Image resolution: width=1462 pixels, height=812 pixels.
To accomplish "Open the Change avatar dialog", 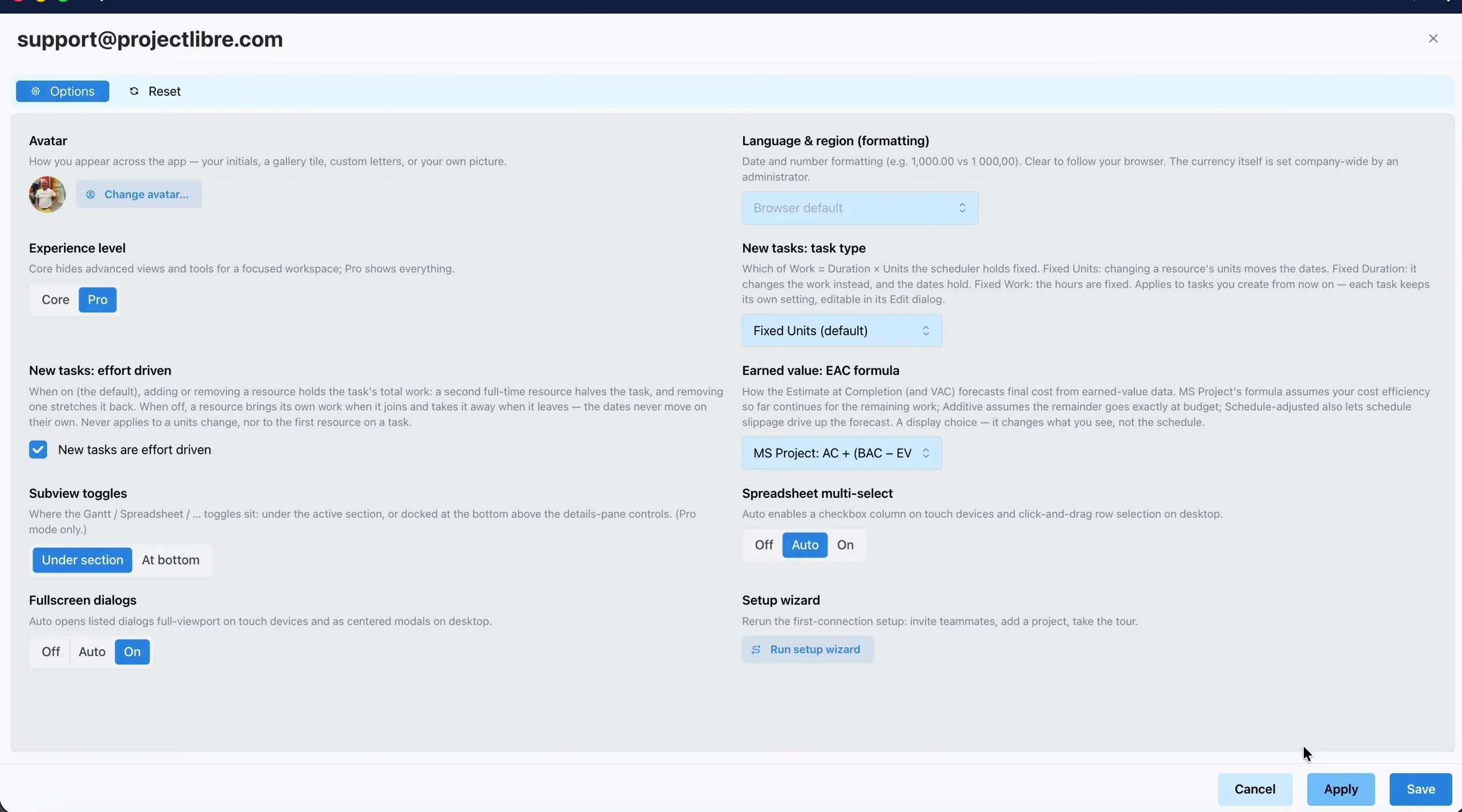I will [x=139, y=195].
